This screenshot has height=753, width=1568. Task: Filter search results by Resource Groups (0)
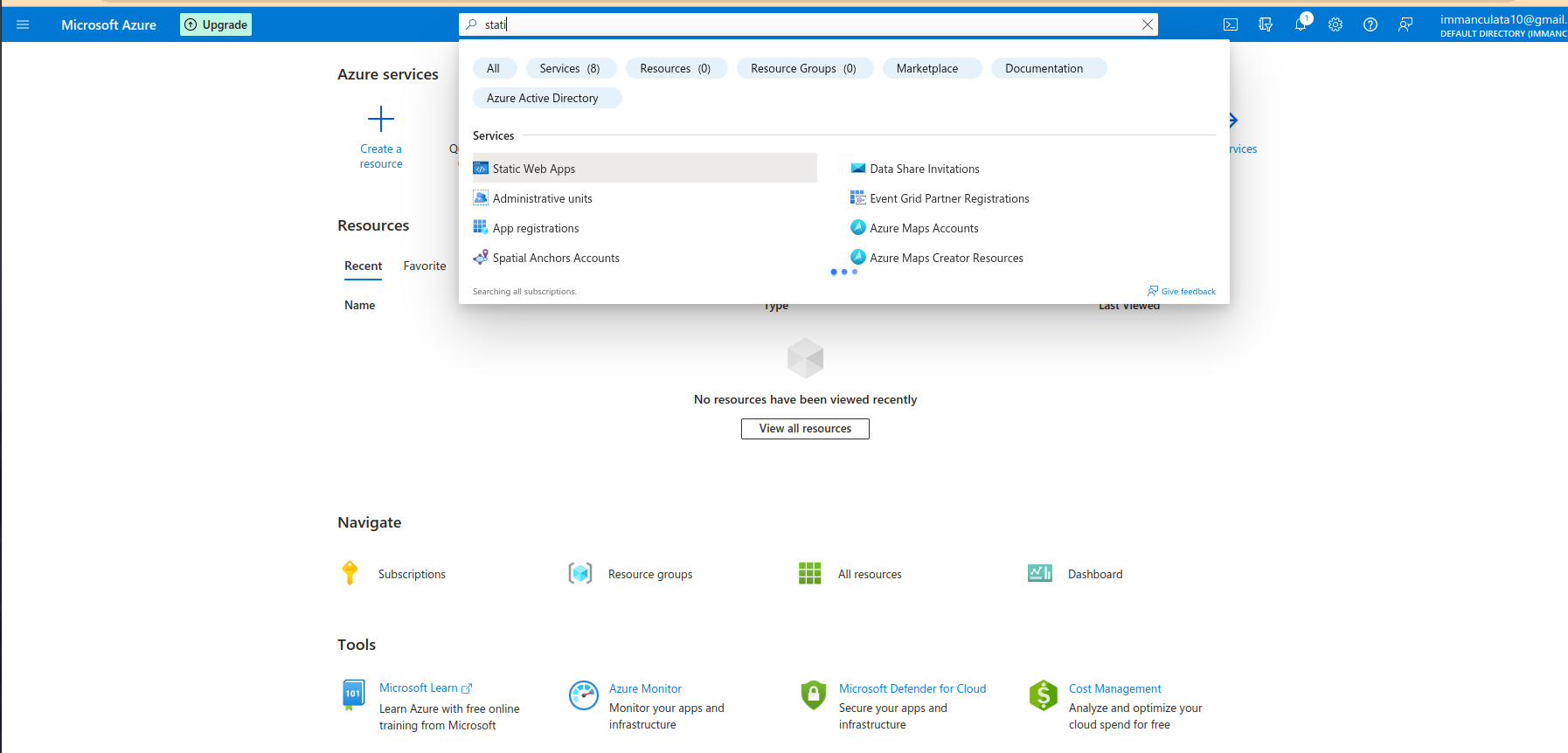tap(805, 68)
